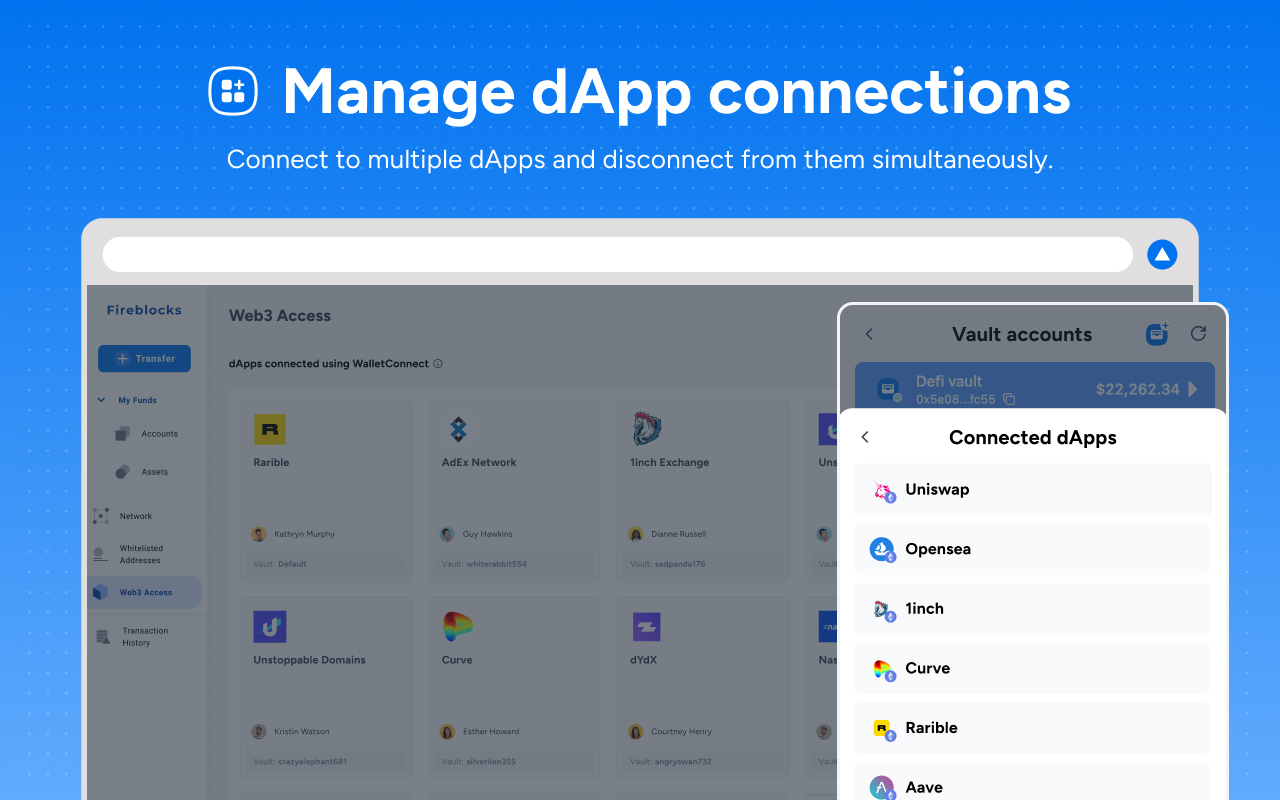Select Whitelisted Addresses in the sidebar

[x=141, y=554]
